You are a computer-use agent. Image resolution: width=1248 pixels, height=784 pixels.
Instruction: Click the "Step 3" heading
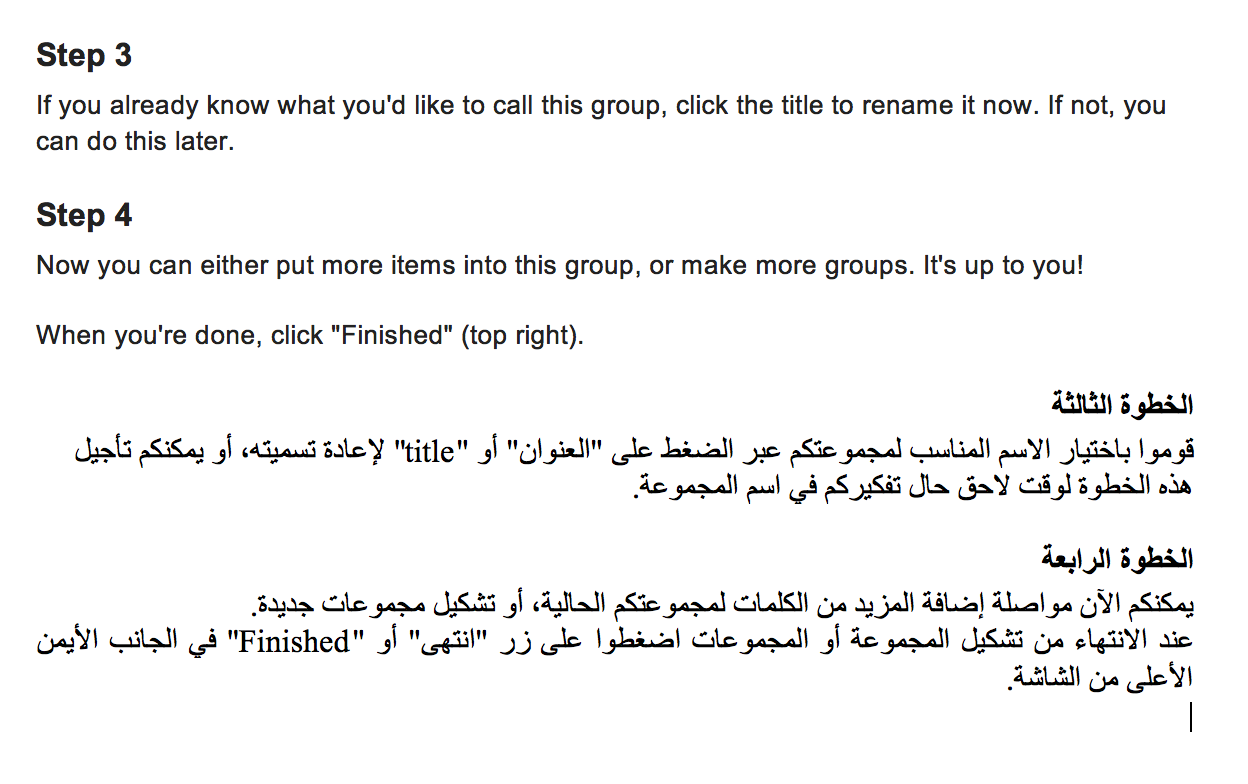click(x=84, y=55)
